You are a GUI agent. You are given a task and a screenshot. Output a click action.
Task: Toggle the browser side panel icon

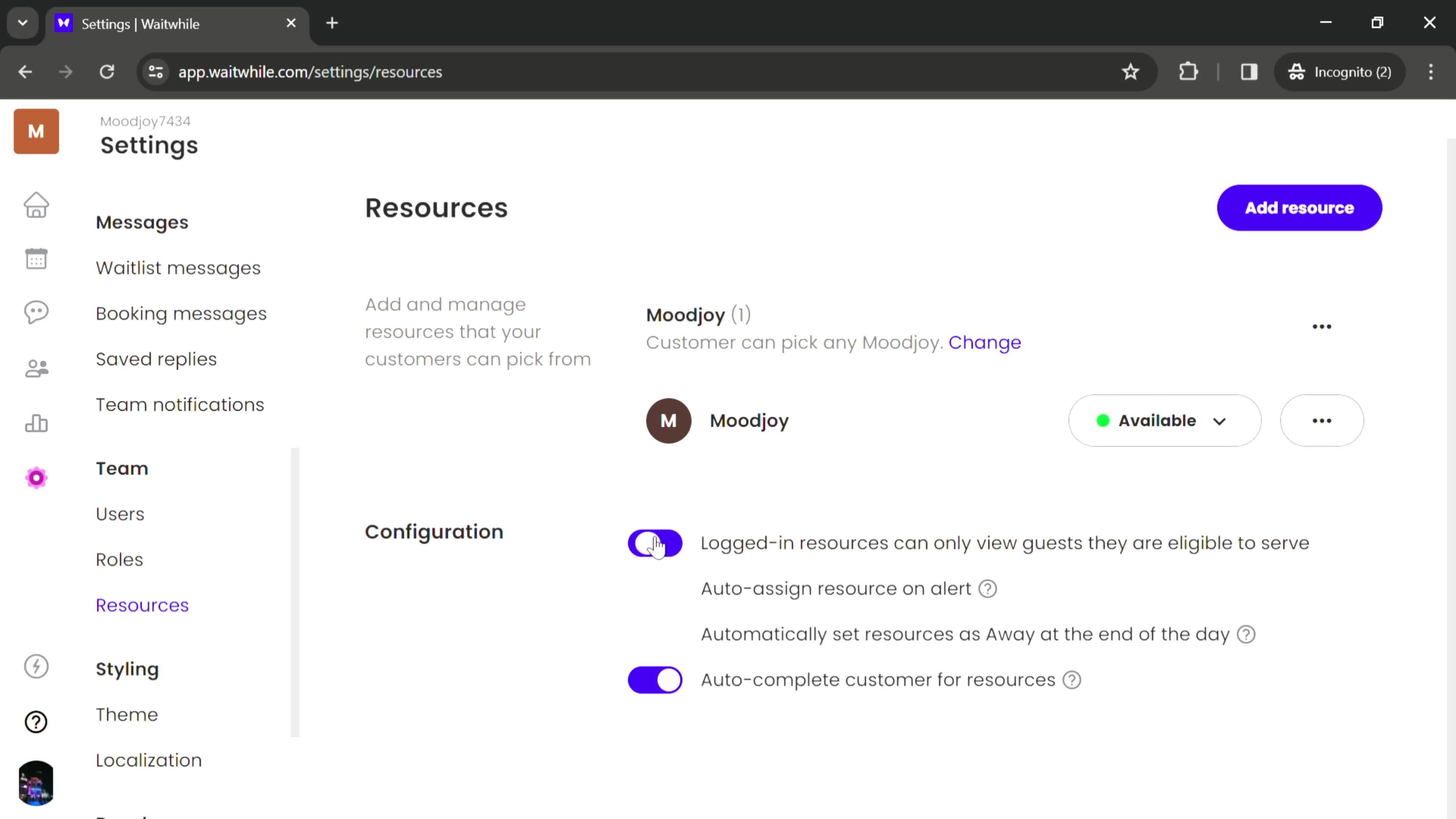coord(1249,72)
